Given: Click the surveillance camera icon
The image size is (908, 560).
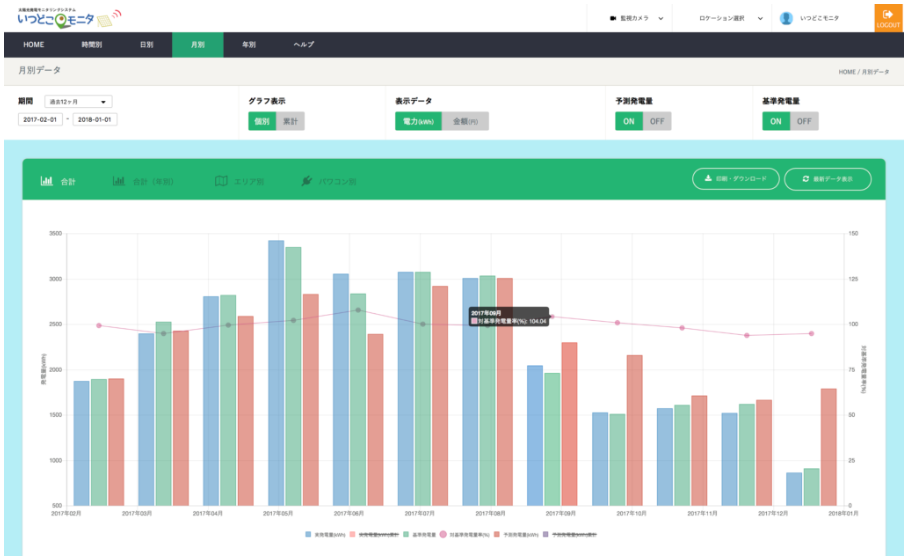Looking at the screenshot, I should click(613, 19).
